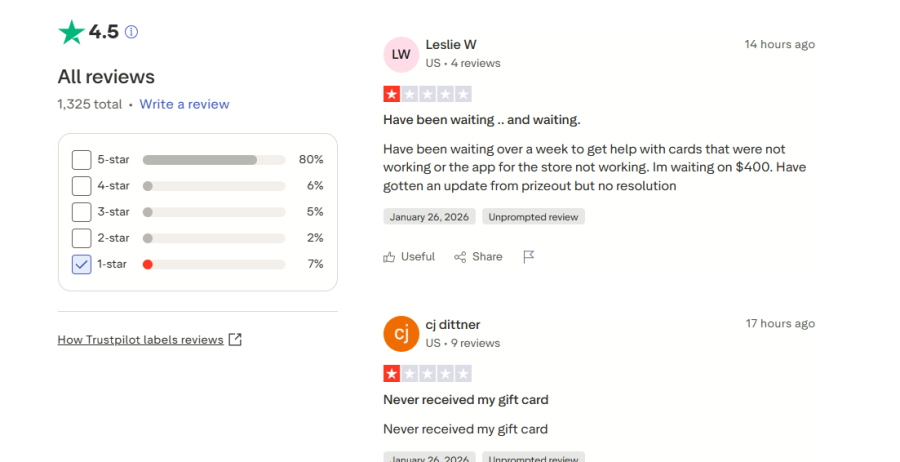Open review title 'Never received my gift card'
The image size is (900, 462).
tap(465, 400)
